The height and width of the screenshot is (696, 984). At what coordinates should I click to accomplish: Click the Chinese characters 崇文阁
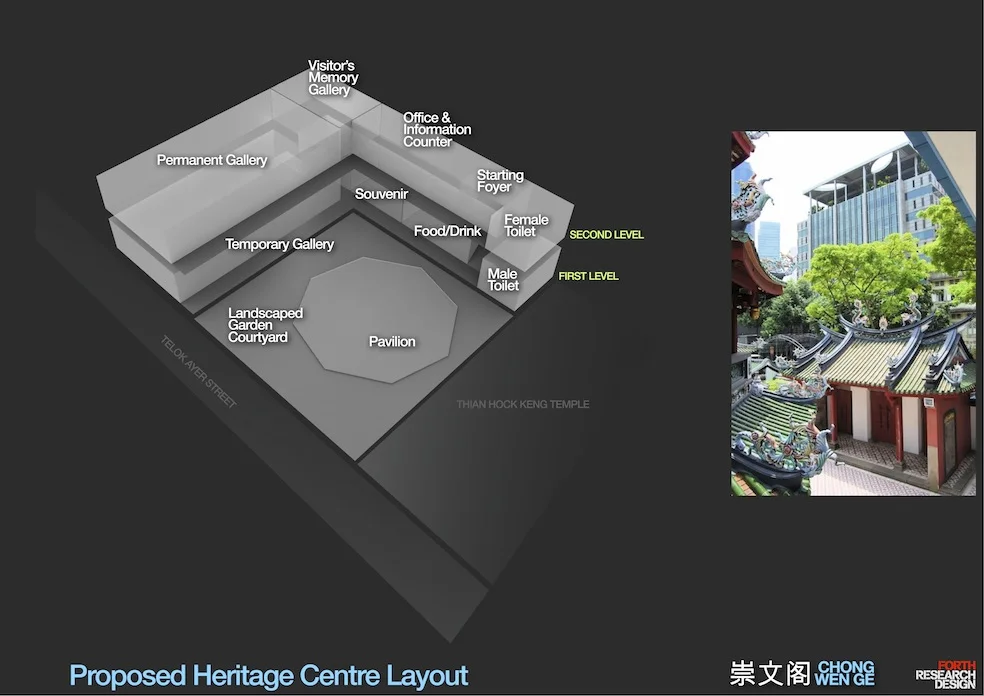point(770,673)
